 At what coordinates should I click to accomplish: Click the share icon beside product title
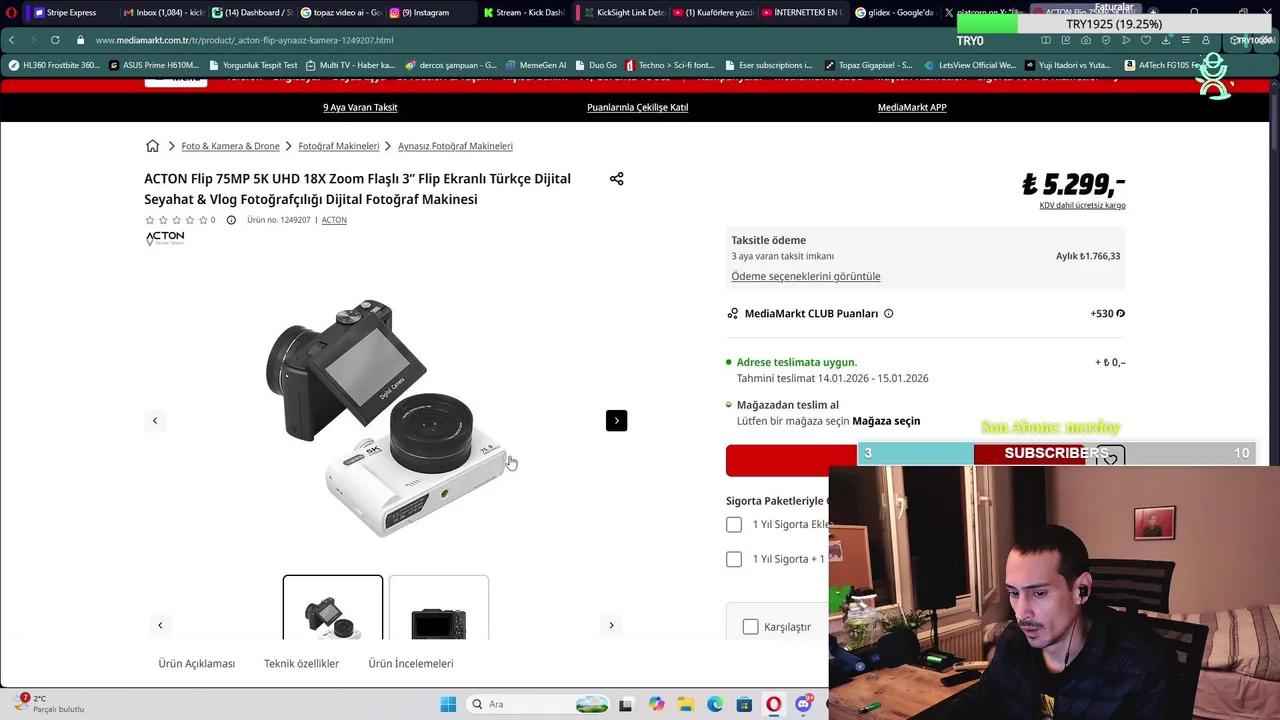click(x=616, y=179)
